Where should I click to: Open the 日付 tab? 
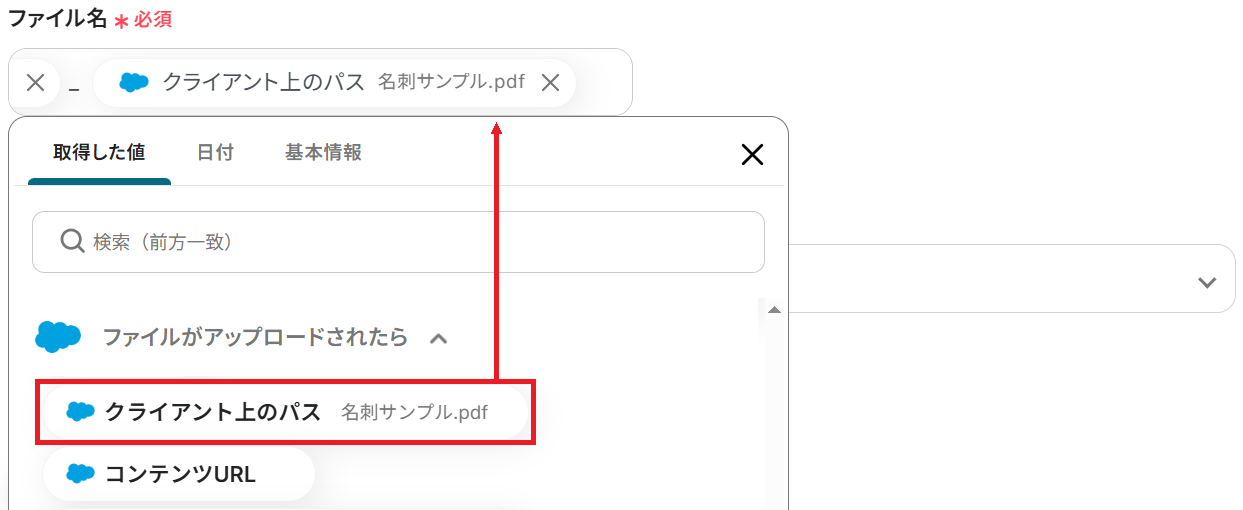pyautogui.click(x=215, y=153)
